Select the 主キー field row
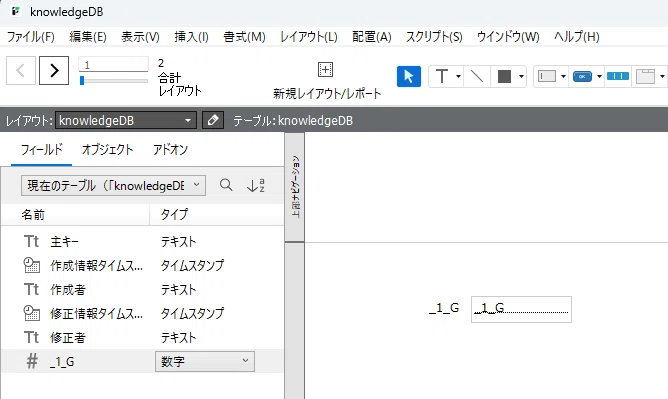The width and height of the screenshot is (668, 399). [x=142, y=242]
